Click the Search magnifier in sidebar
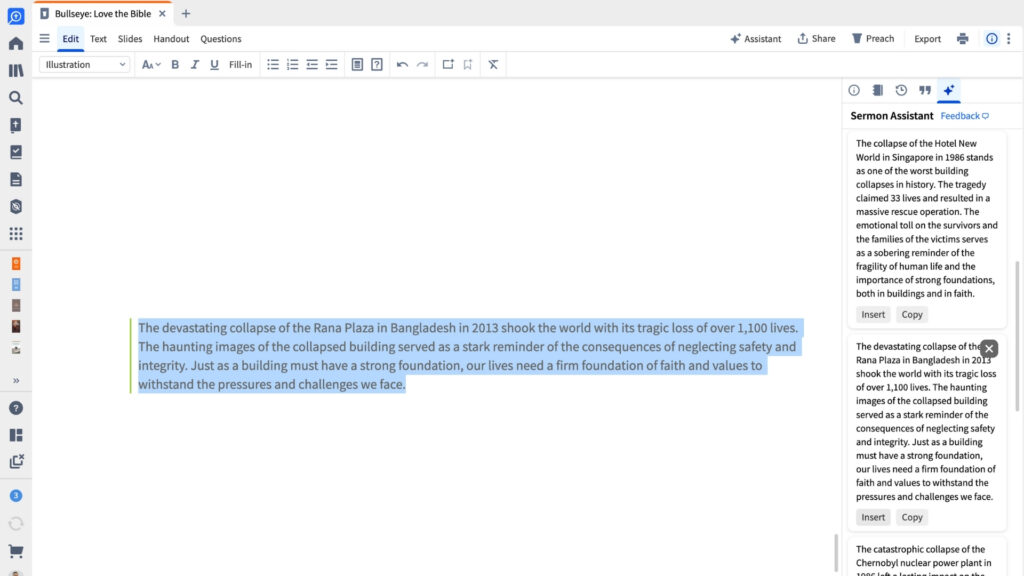Image resolution: width=1024 pixels, height=576 pixels. 16,98
